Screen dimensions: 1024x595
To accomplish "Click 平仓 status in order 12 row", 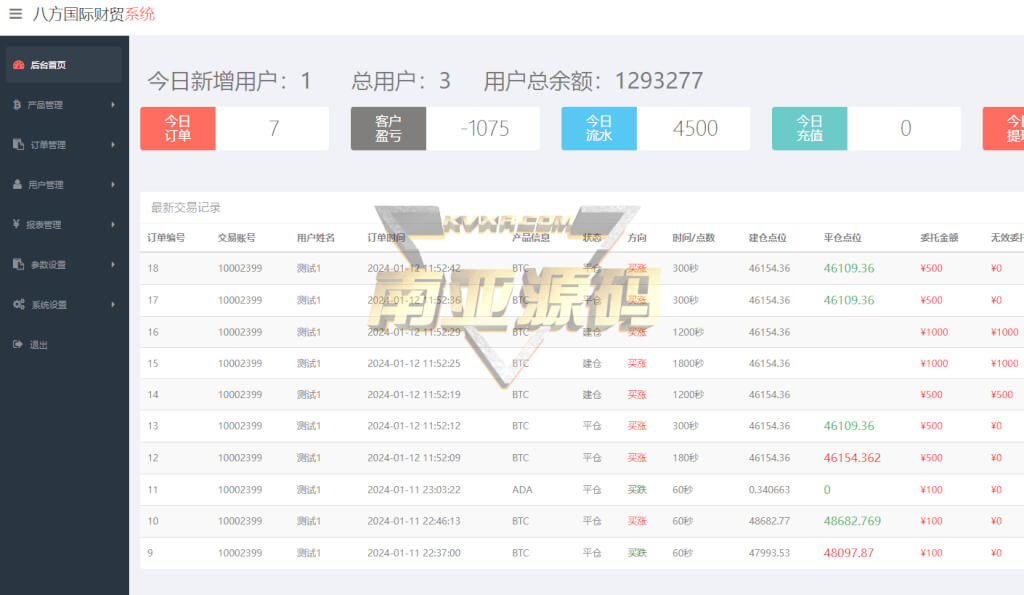I will (592, 458).
